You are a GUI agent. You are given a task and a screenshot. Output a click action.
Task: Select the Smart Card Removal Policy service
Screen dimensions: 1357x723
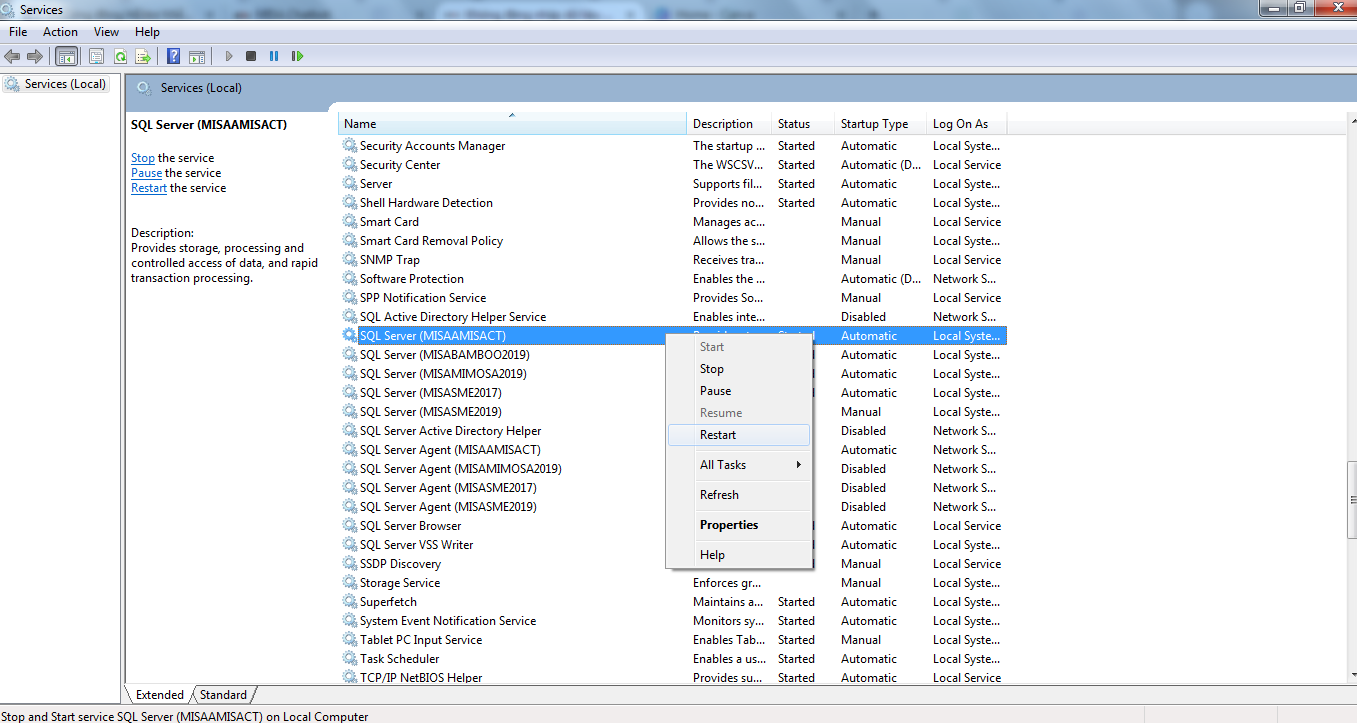pos(672,241)
